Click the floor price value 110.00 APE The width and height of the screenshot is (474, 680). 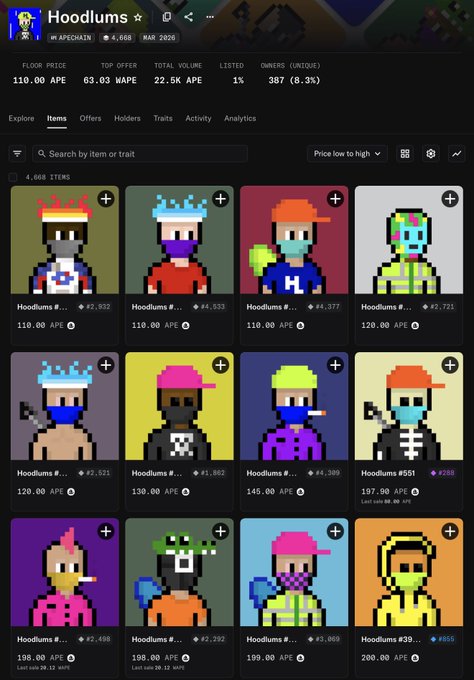(x=39, y=80)
